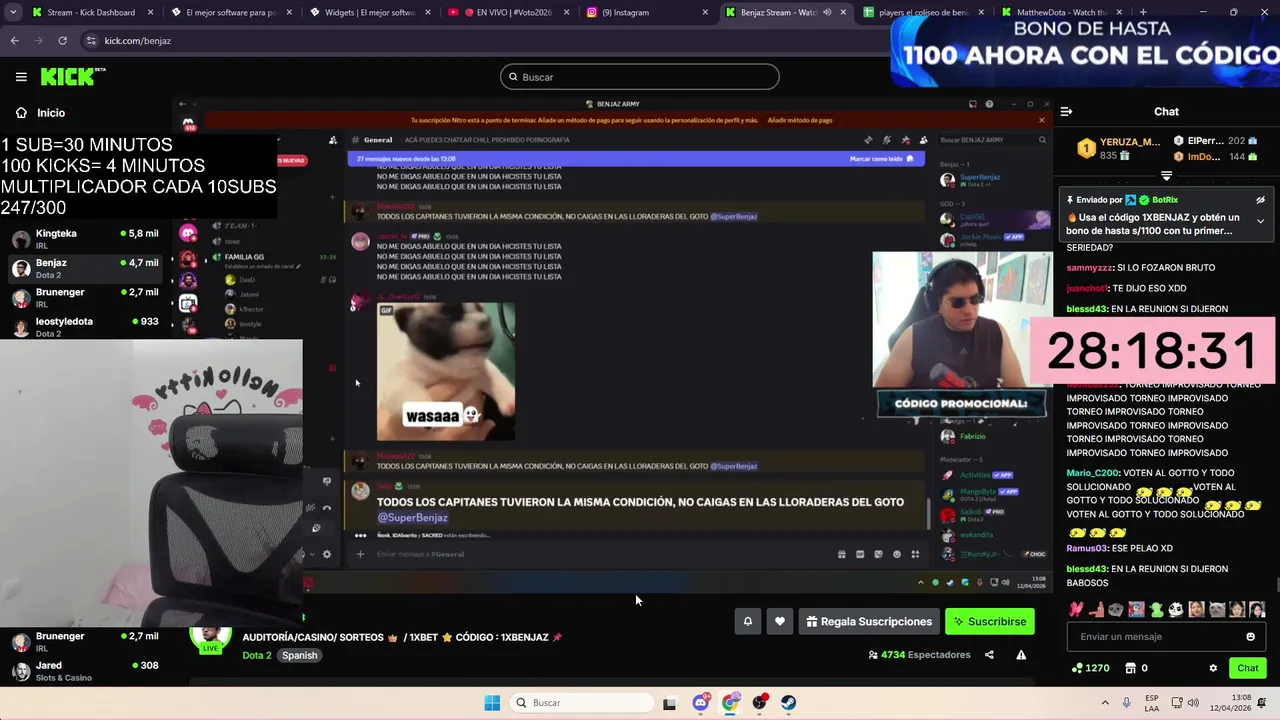Mute audio on Benjaz Stream tab
The image size is (1280, 720).
pyautogui.click(x=827, y=12)
